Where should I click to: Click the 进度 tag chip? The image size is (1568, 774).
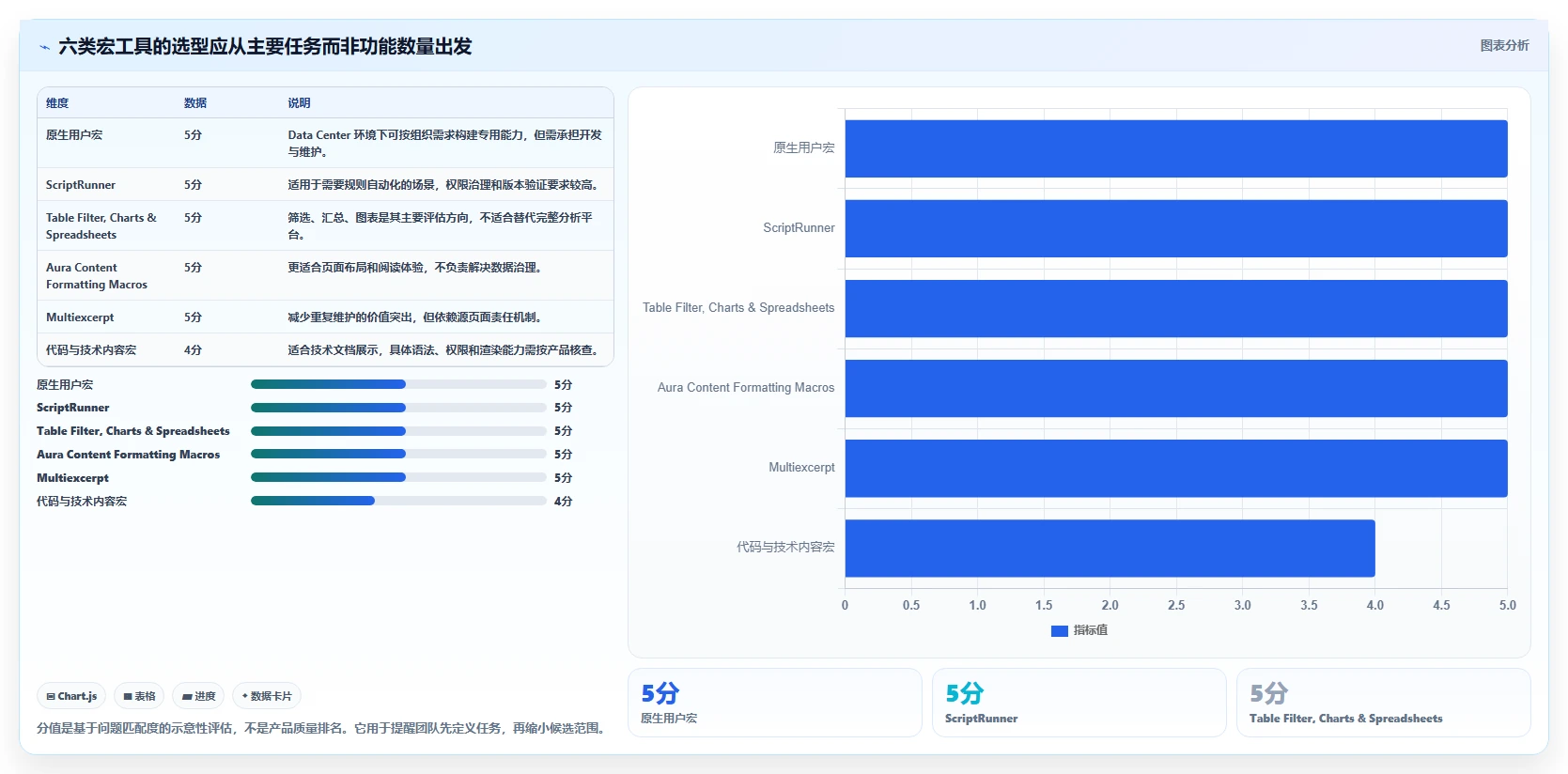tap(198, 696)
